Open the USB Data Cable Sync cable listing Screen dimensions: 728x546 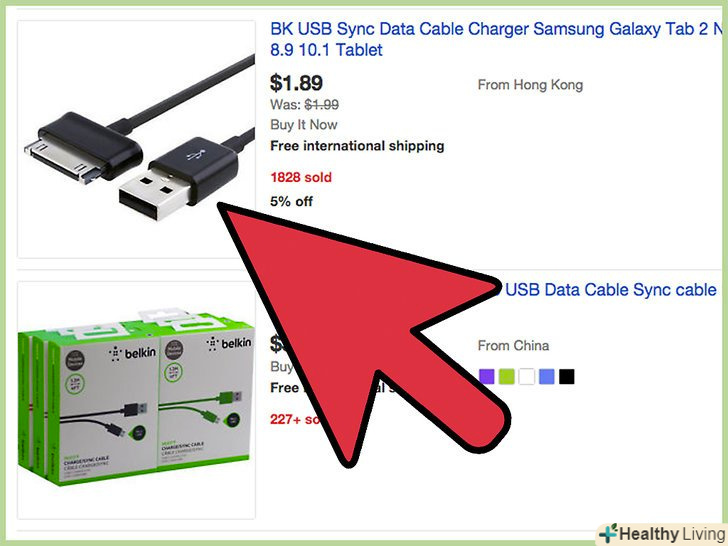(x=609, y=290)
